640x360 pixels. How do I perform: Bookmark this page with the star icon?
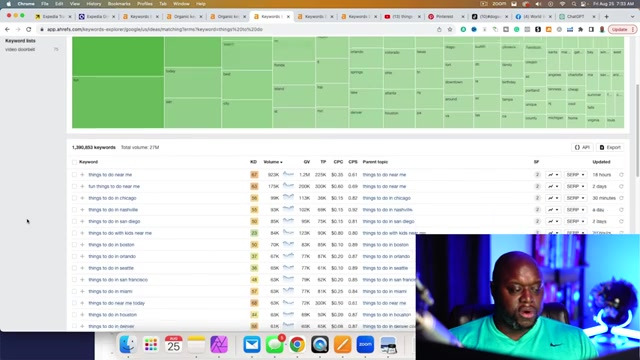pos(450,29)
